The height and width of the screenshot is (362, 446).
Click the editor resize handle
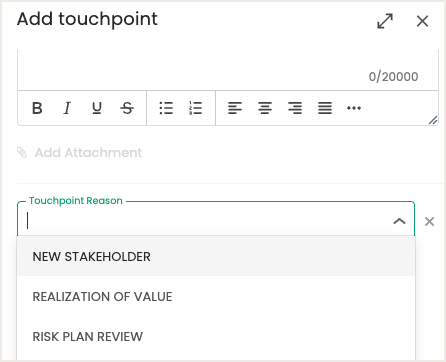point(433,120)
